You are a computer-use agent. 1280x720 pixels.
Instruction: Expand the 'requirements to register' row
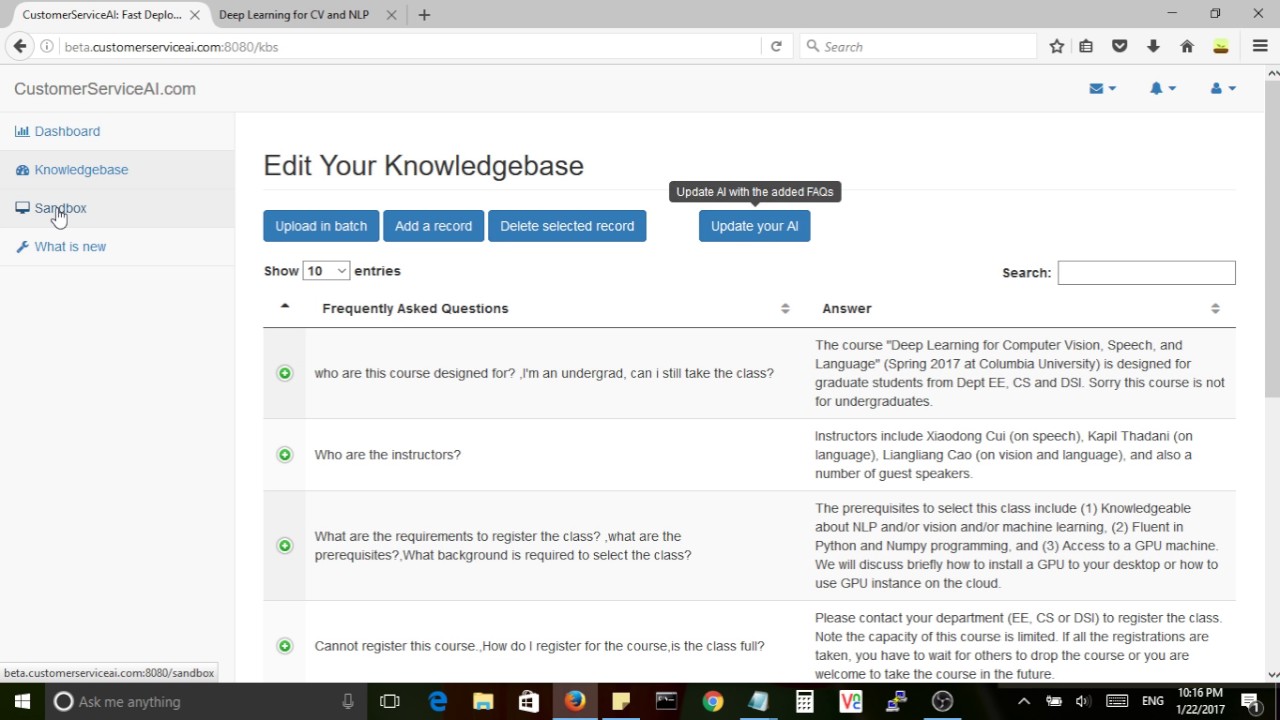coord(285,546)
